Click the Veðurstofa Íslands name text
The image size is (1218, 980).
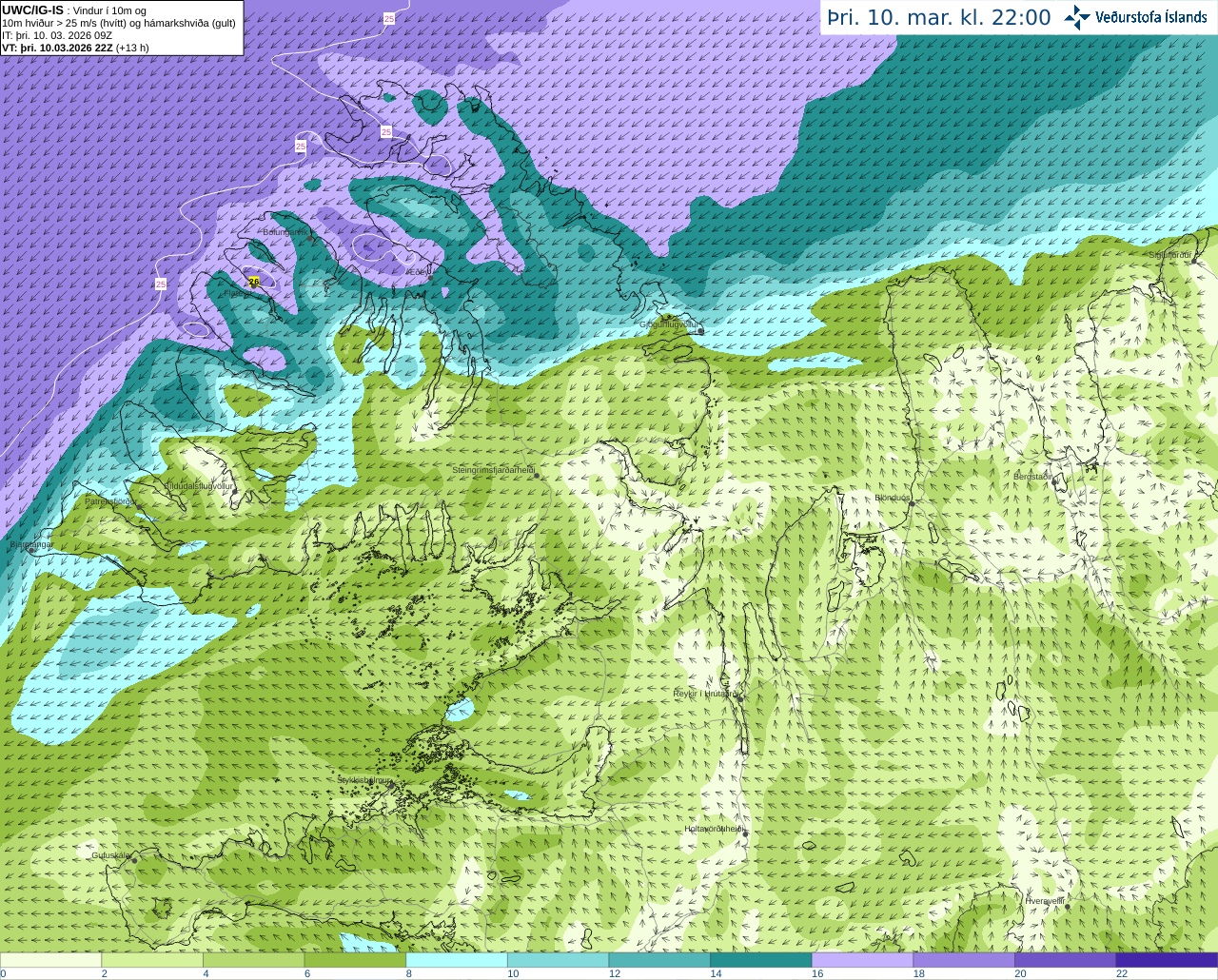1151,17
